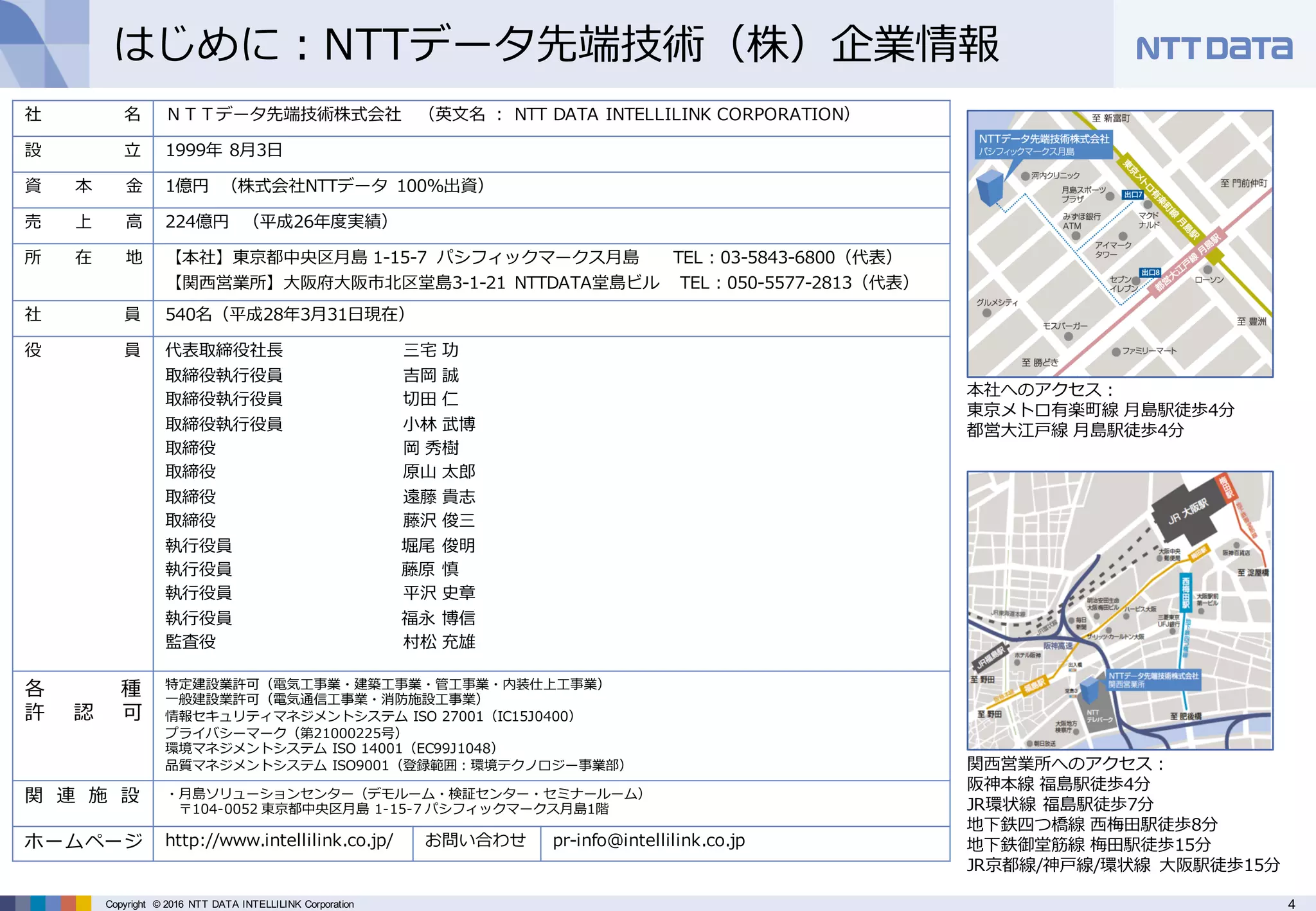Click the 監査役 title
Image resolution: width=1316 pixels, height=911 pixels.
190,642
